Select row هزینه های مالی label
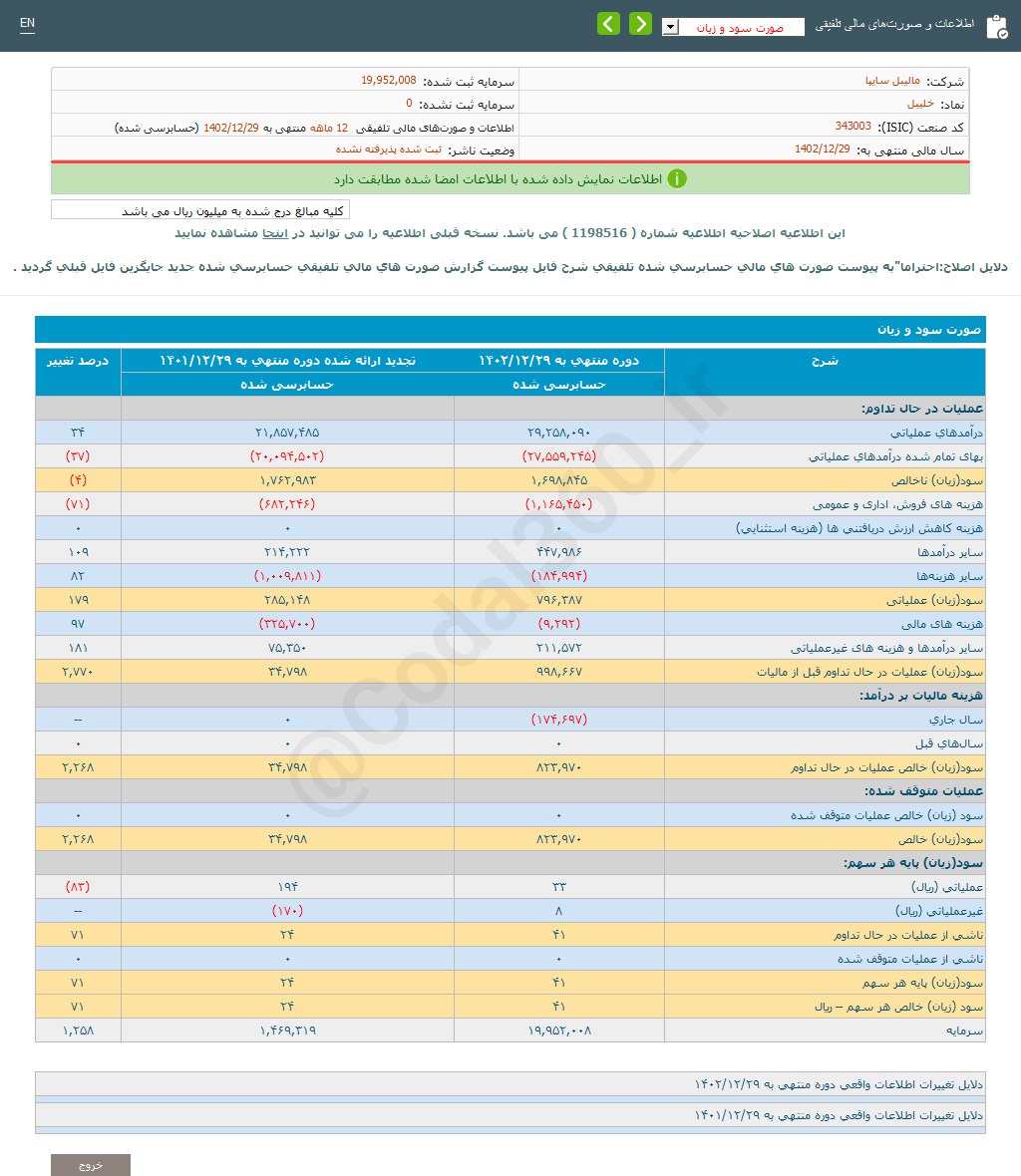Image resolution: width=1021 pixels, height=1176 pixels. [942, 624]
